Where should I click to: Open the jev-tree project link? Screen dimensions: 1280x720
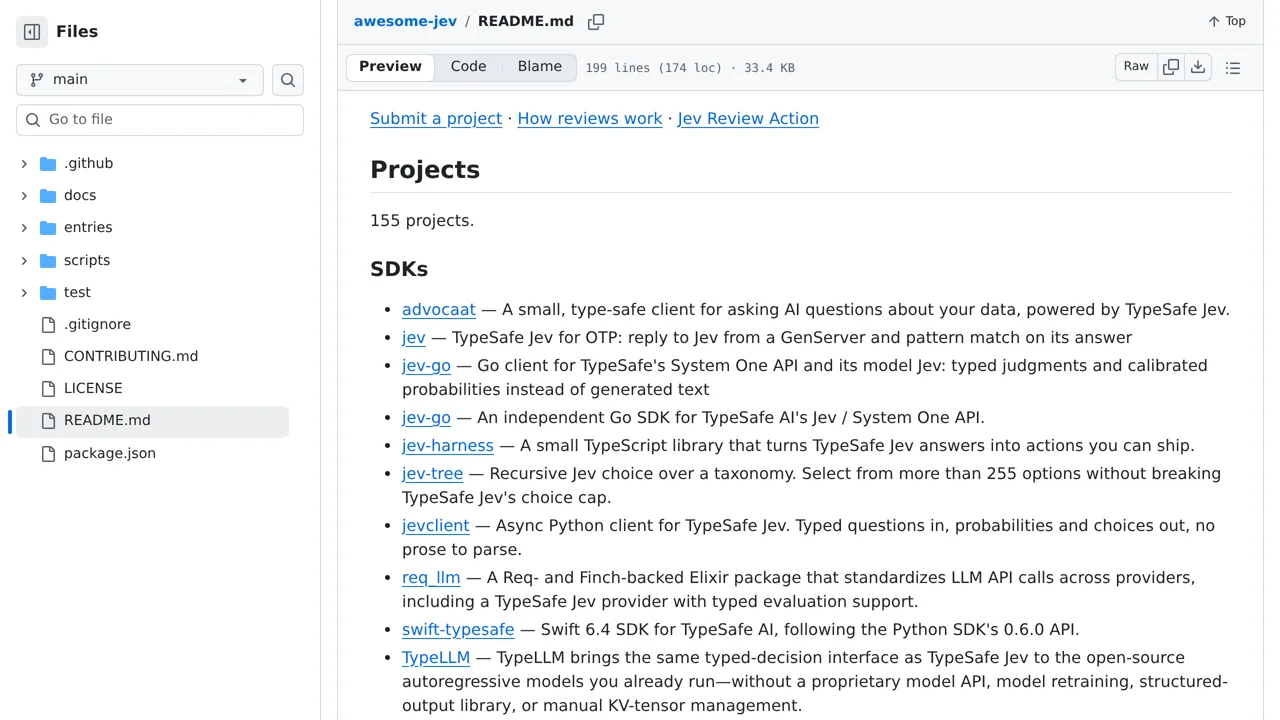coord(432,474)
